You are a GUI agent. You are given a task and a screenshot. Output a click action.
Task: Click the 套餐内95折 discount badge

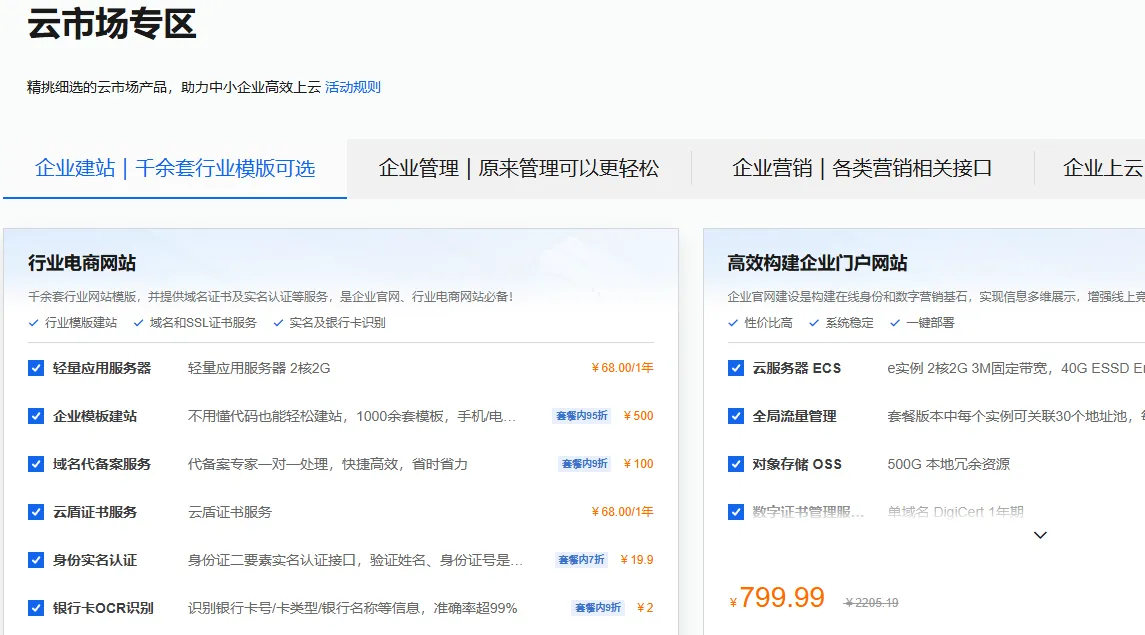click(x=581, y=415)
